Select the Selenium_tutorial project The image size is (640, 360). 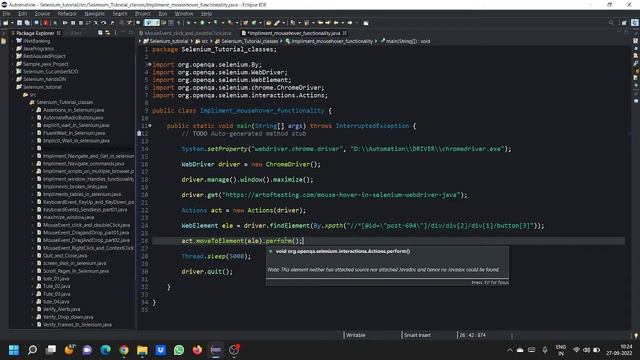click(38, 87)
